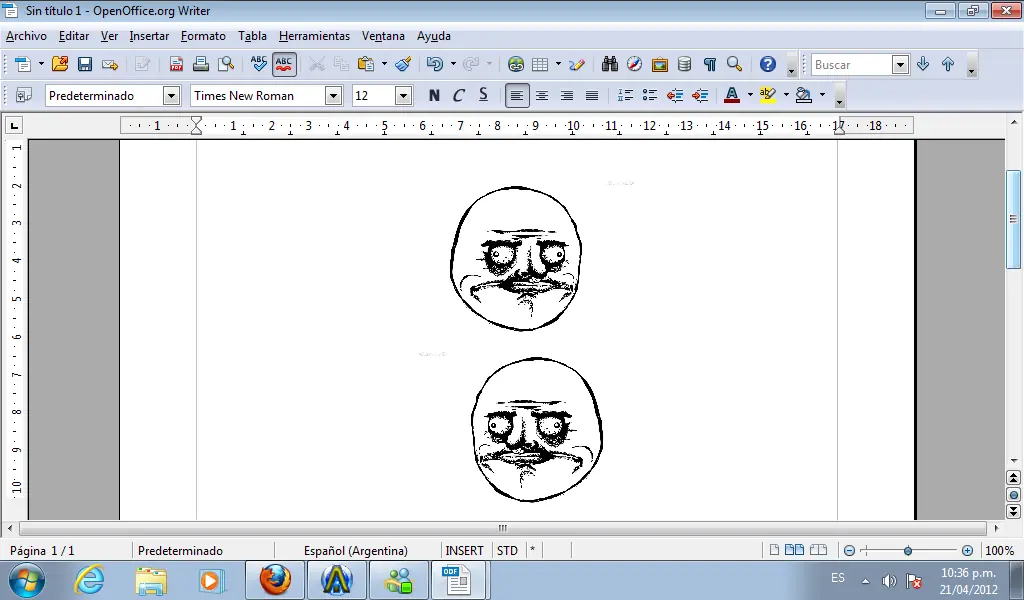Toggle bulleted list
The height and width of the screenshot is (600, 1024).
(650, 95)
